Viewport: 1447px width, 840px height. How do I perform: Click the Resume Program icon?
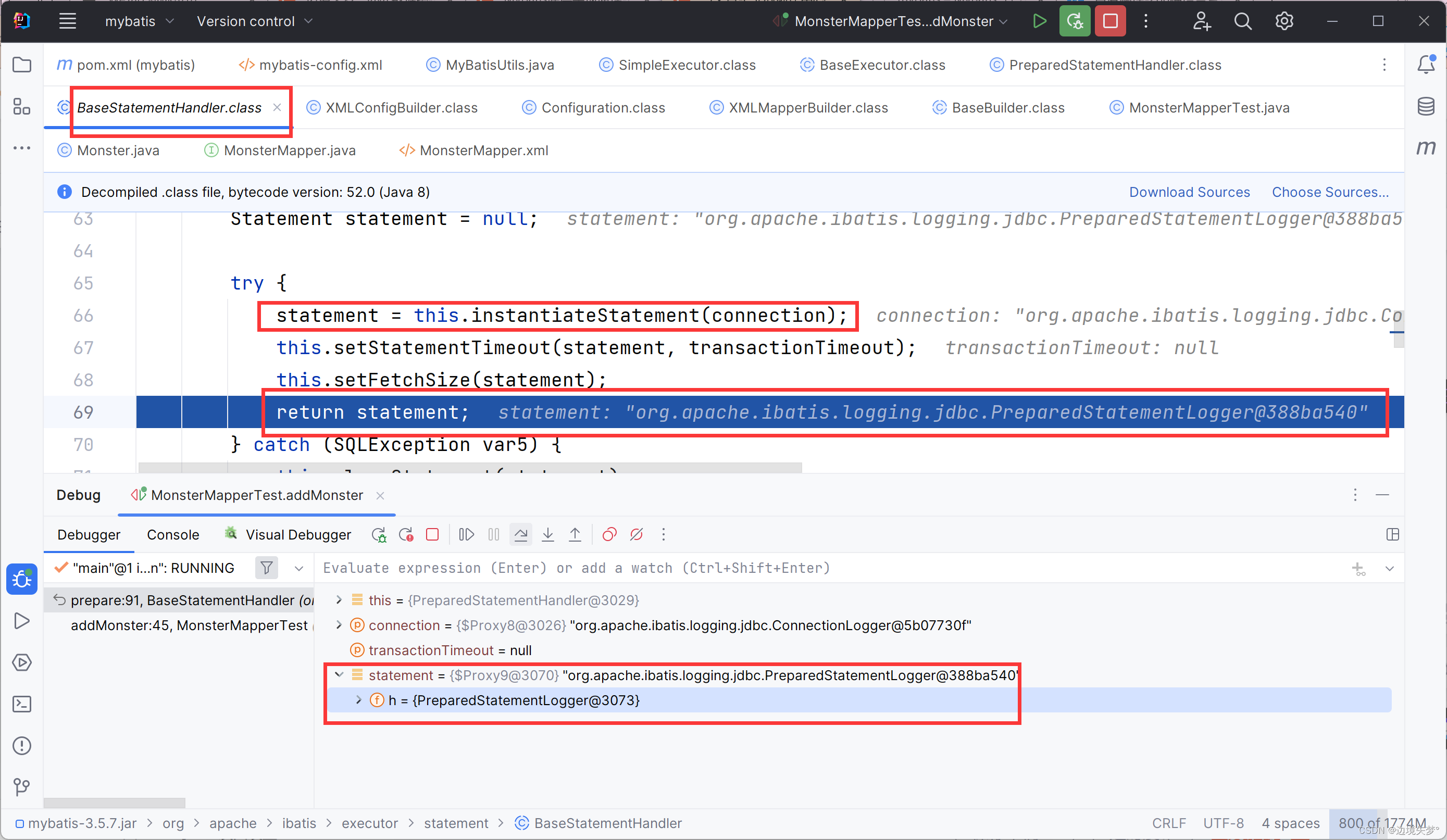click(x=466, y=534)
